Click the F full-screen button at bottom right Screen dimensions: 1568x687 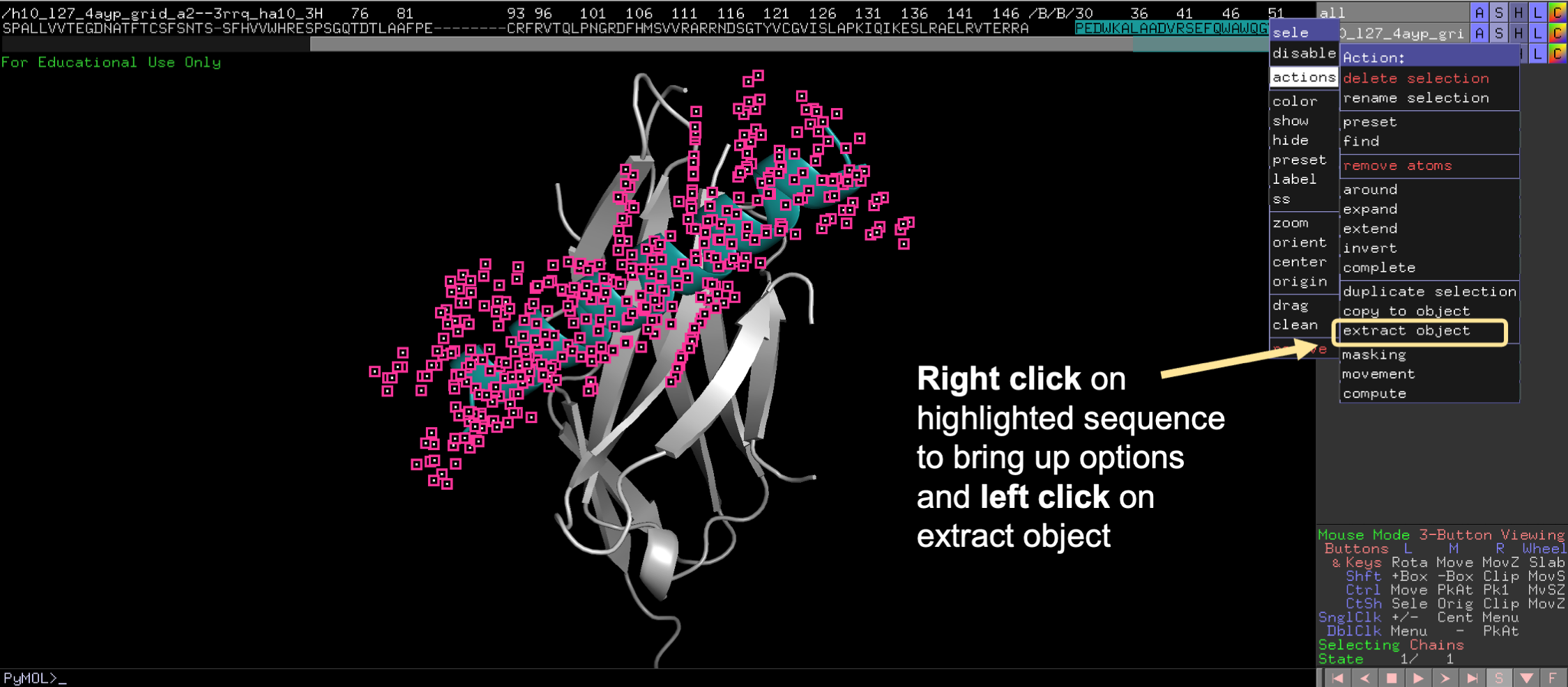point(1553,678)
